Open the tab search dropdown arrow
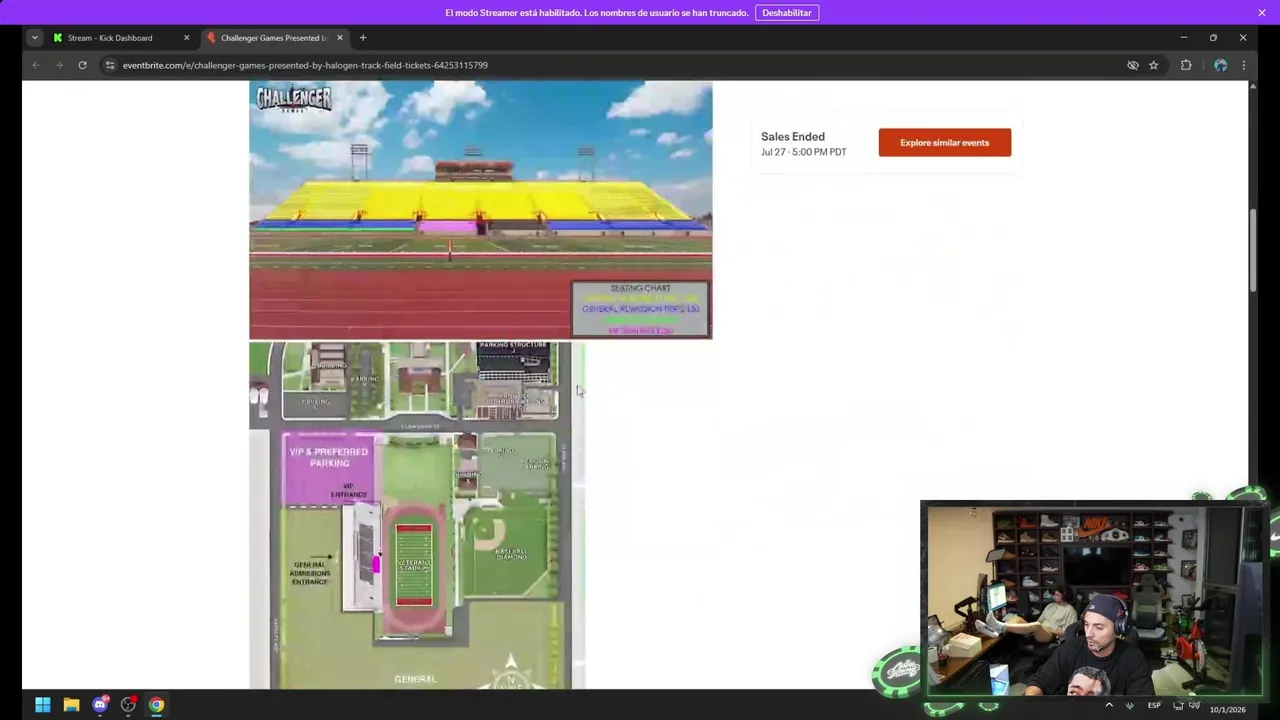Image resolution: width=1280 pixels, height=720 pixels. click(x=34, y=38)
